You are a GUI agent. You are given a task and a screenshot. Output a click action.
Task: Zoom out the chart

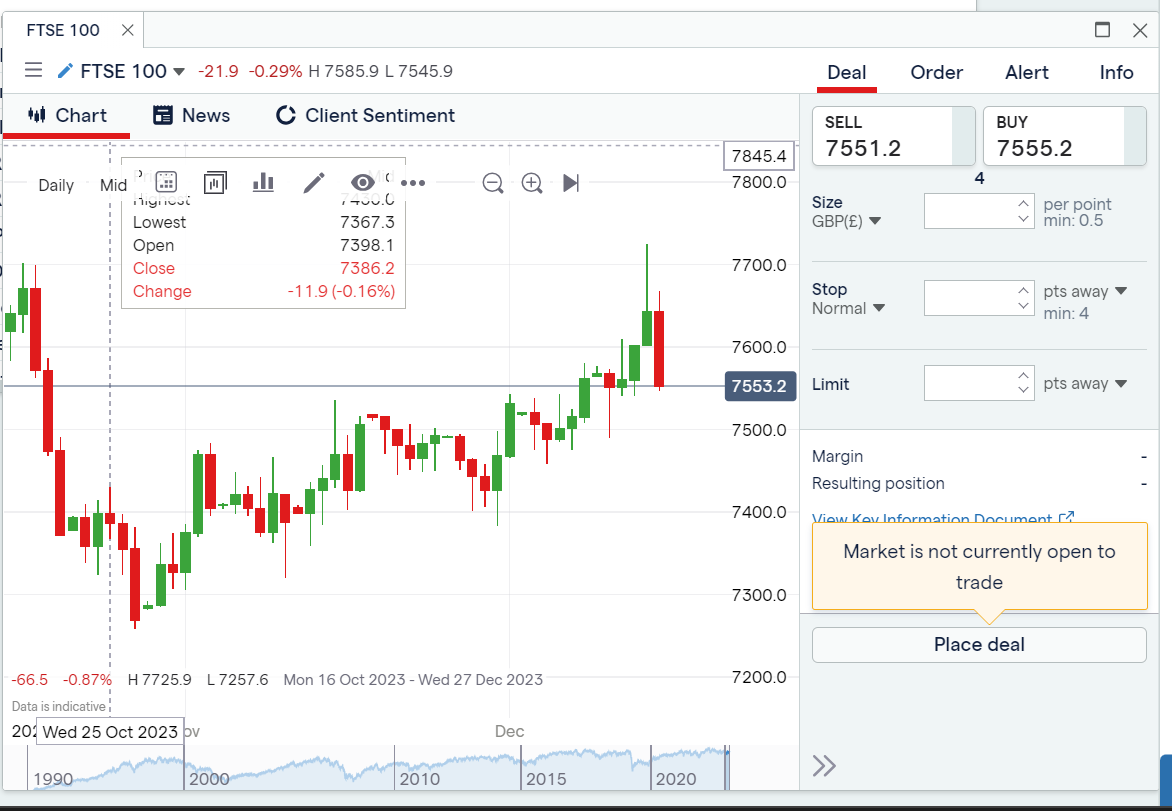[492, 183]
